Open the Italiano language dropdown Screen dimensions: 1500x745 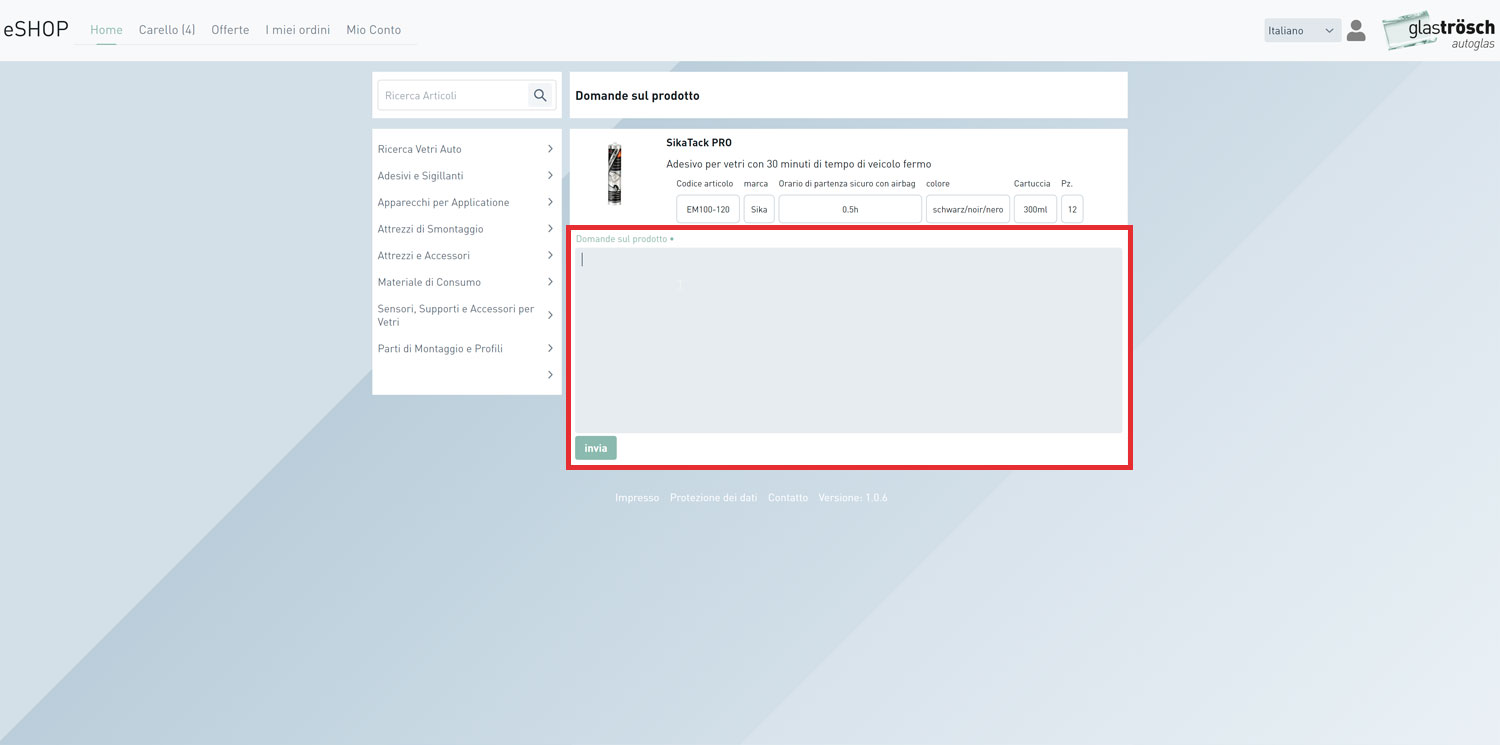tap(1302, 31)
